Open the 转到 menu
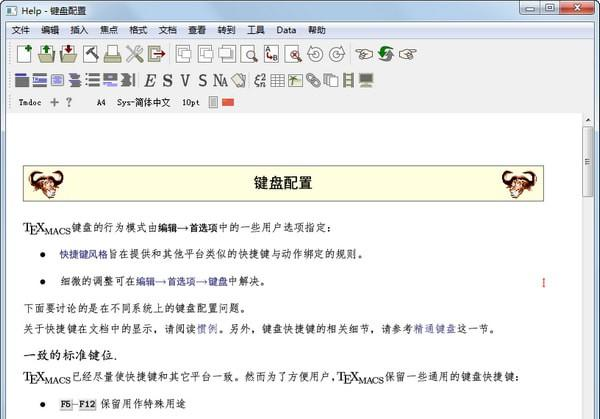Viewport: 600px width, 419px height. [x=227, y=30]
